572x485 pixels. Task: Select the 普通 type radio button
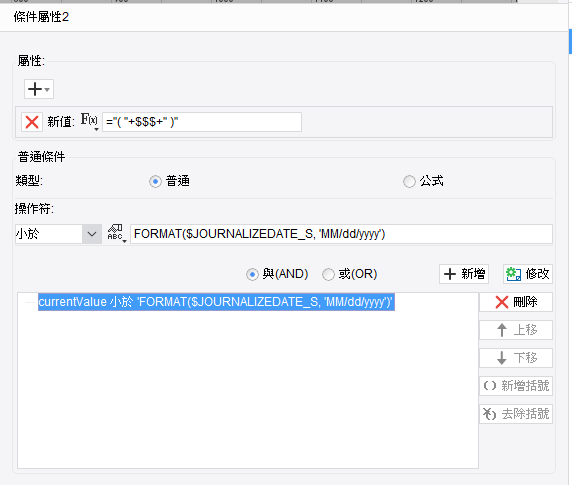point(155,181)
